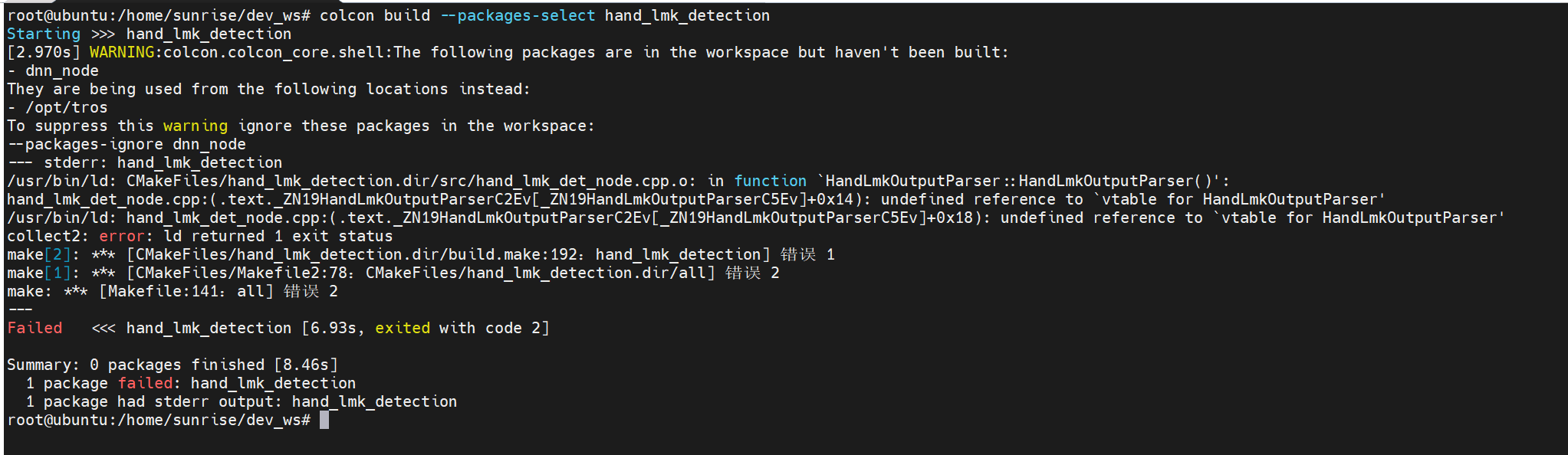Click the yellow exited word
1568x455 pixels.
click(x=403, y=328)
